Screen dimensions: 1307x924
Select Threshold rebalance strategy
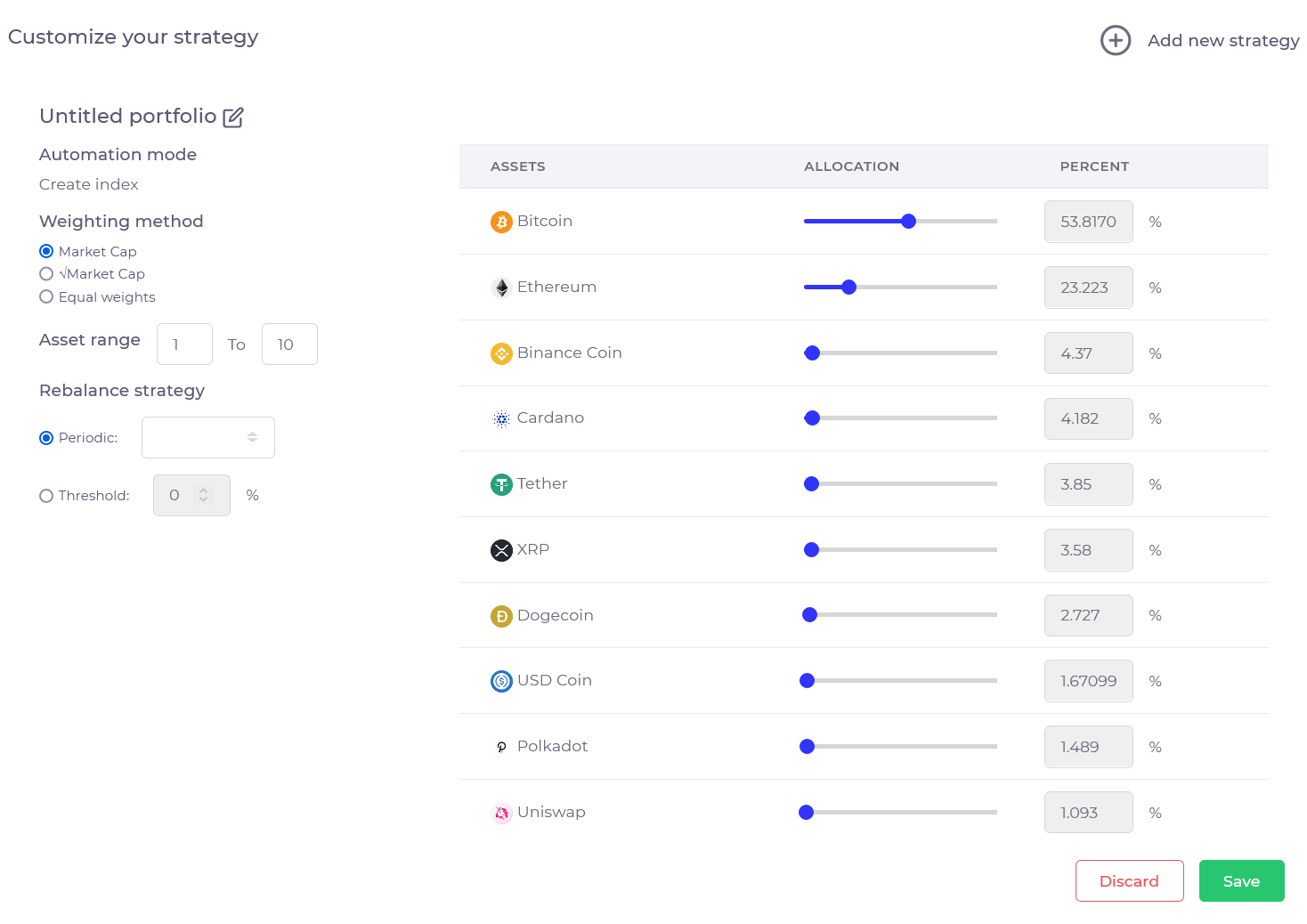(x=46, y=496)
